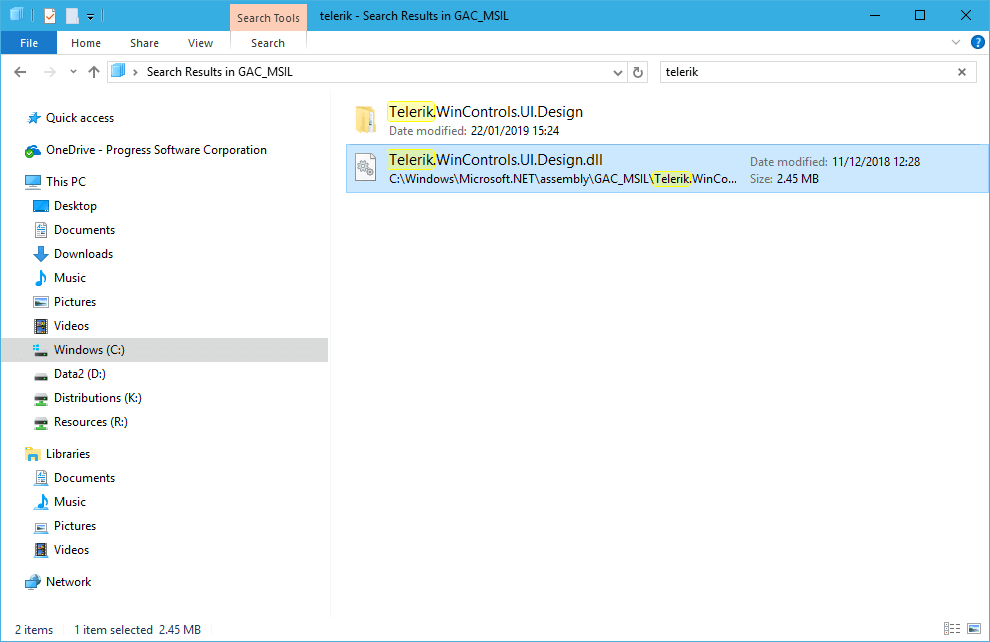Select the Search Tools contextual tab
This screenshot has height=642, width=990.
(268, 18)
